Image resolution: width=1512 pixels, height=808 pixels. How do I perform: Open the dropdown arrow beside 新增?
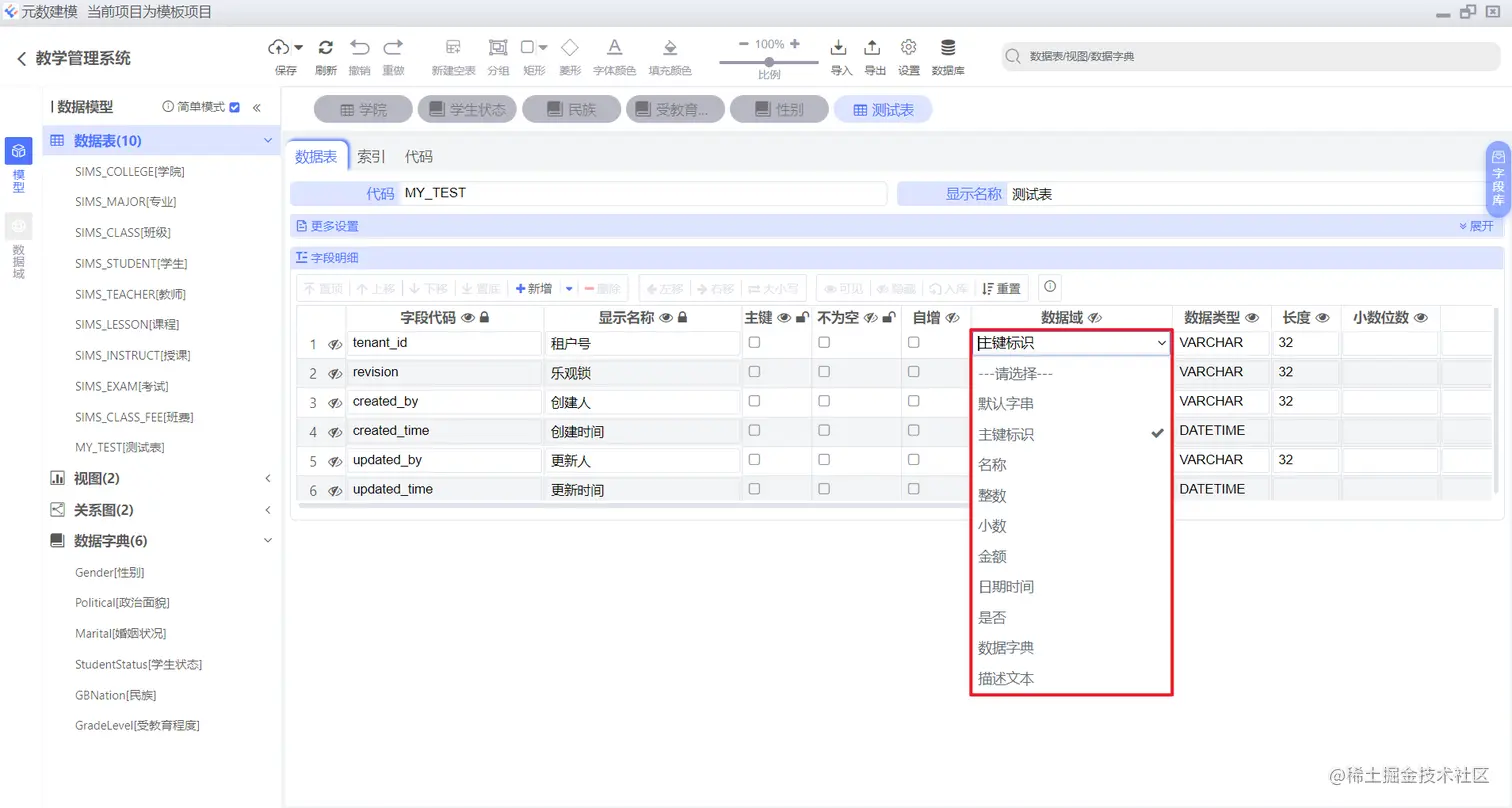(x=569, y=288)
